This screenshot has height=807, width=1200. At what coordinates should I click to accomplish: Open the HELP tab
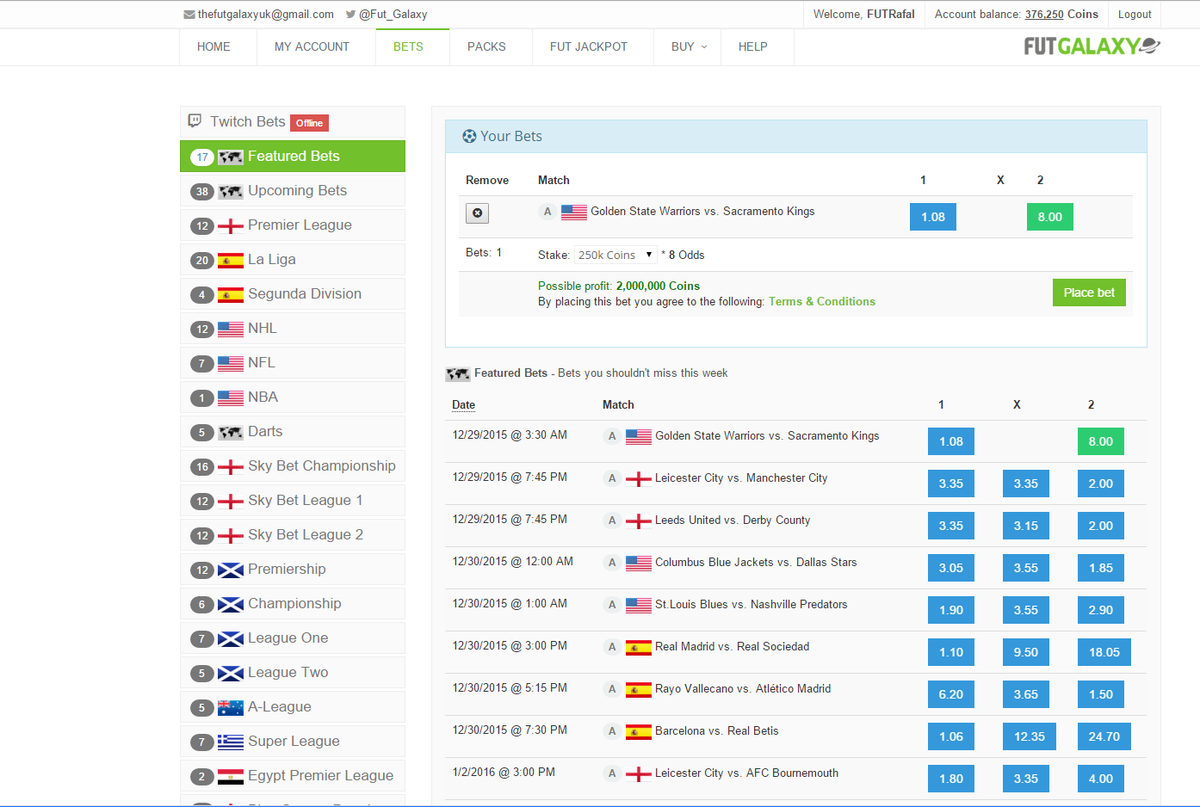(x=753, y=46)
